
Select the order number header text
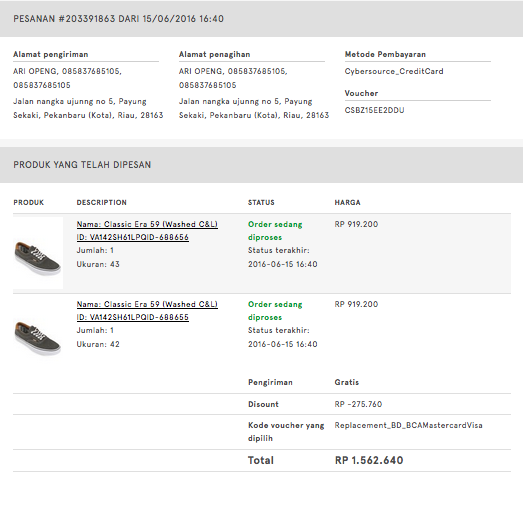(x=118, y=19)
